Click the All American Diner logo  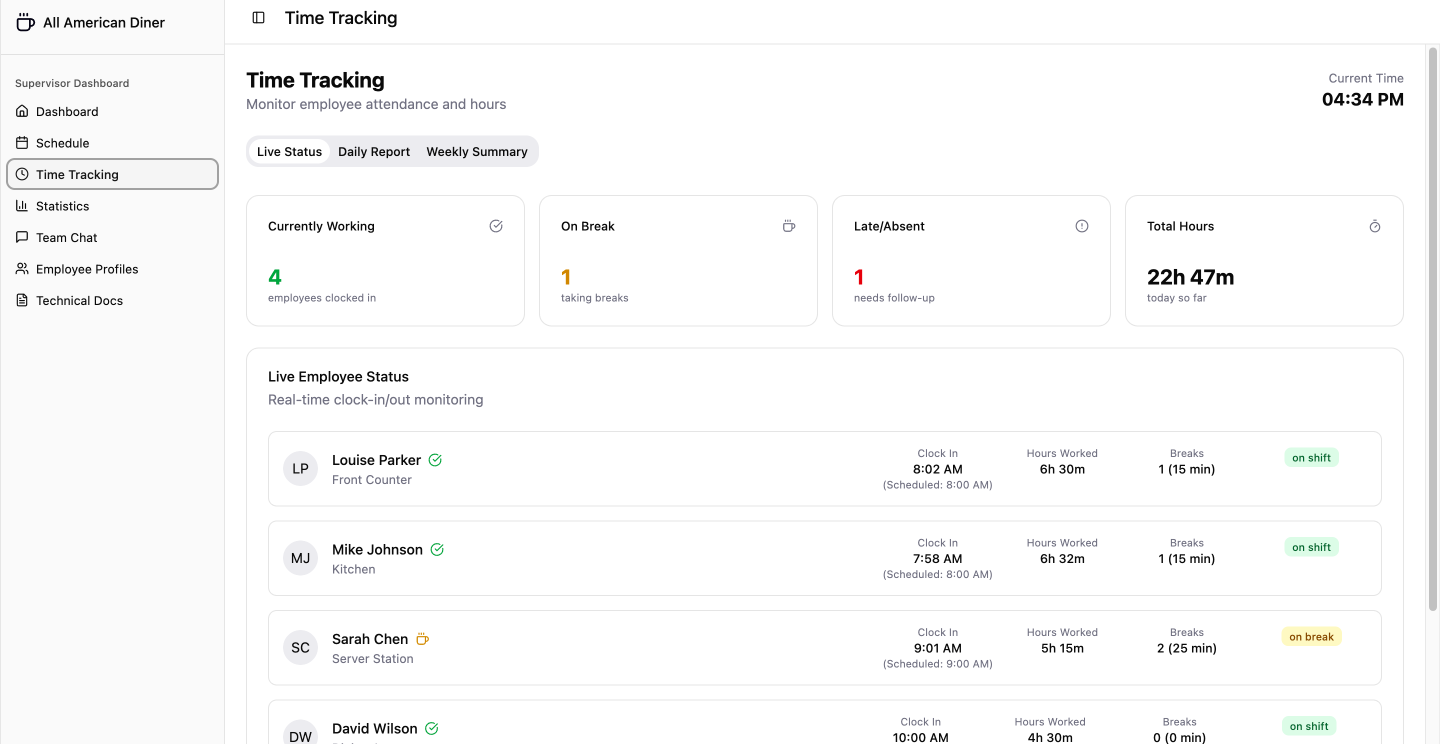(24, 20)
